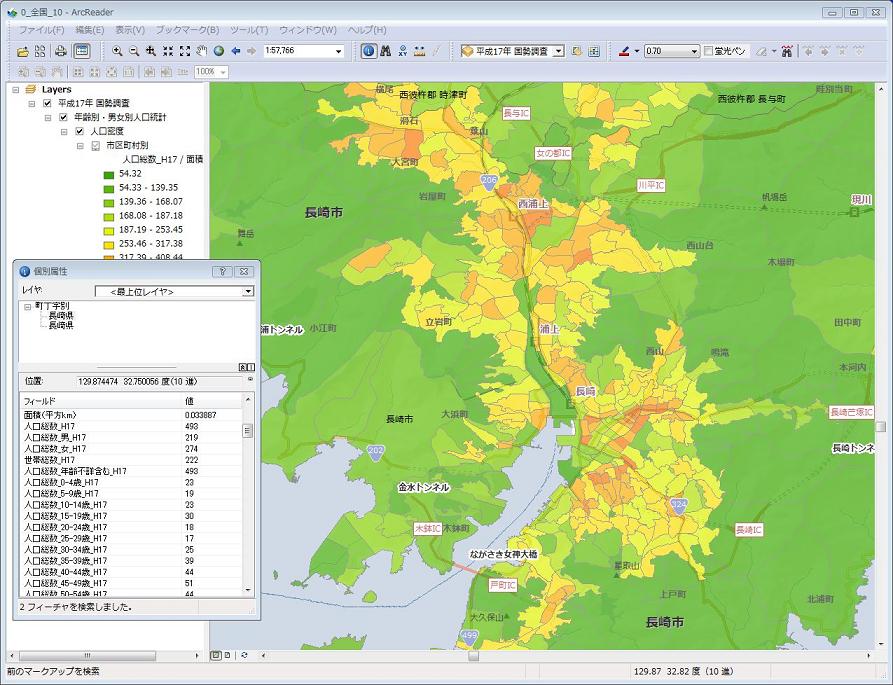
Task: Open the Find binoculars tool
Action: pos(385,51)
